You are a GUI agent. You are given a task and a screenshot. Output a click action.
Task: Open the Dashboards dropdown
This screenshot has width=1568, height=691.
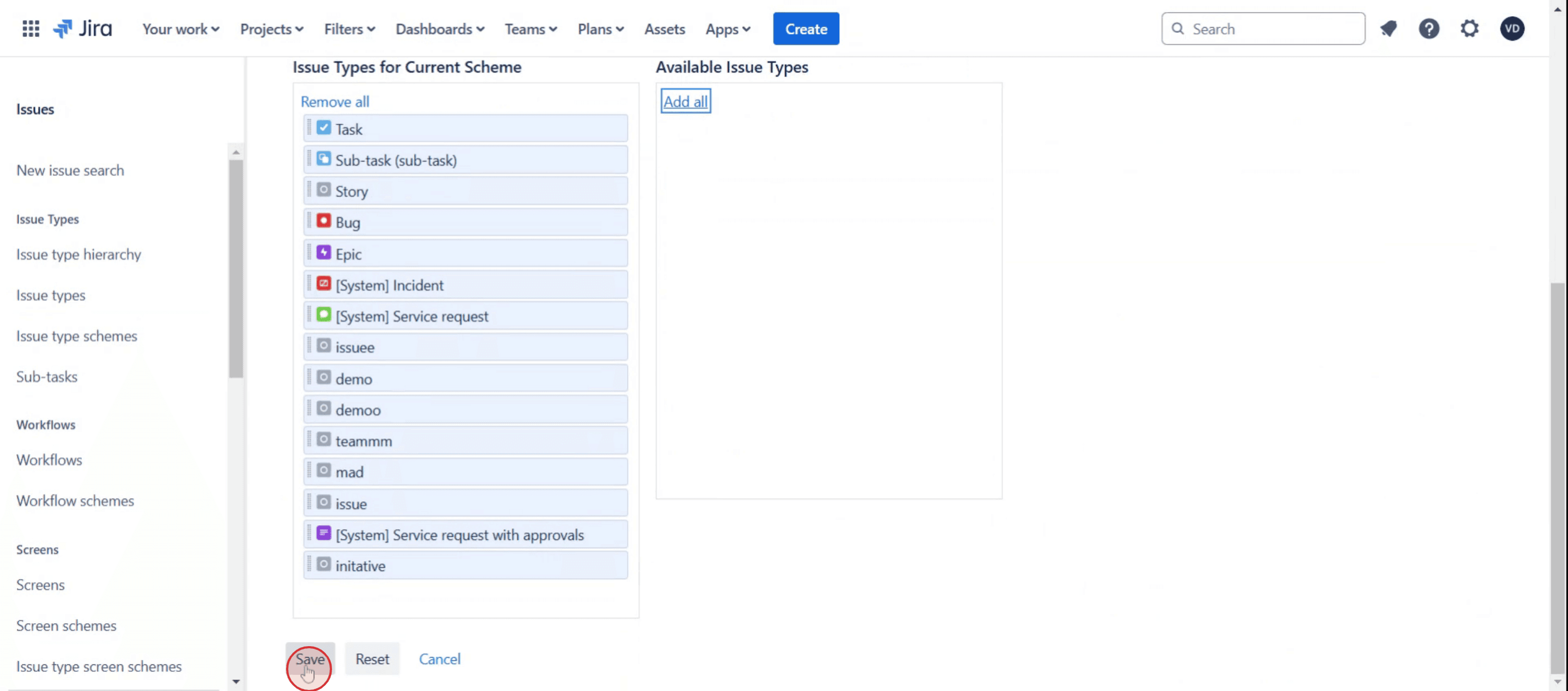point(439,29)
